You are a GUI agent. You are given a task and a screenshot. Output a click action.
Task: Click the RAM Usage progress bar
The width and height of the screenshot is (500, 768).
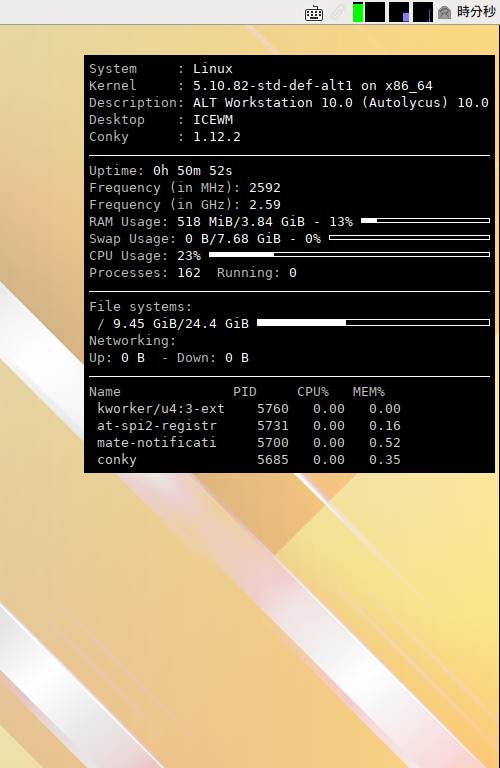pos(425,221)
